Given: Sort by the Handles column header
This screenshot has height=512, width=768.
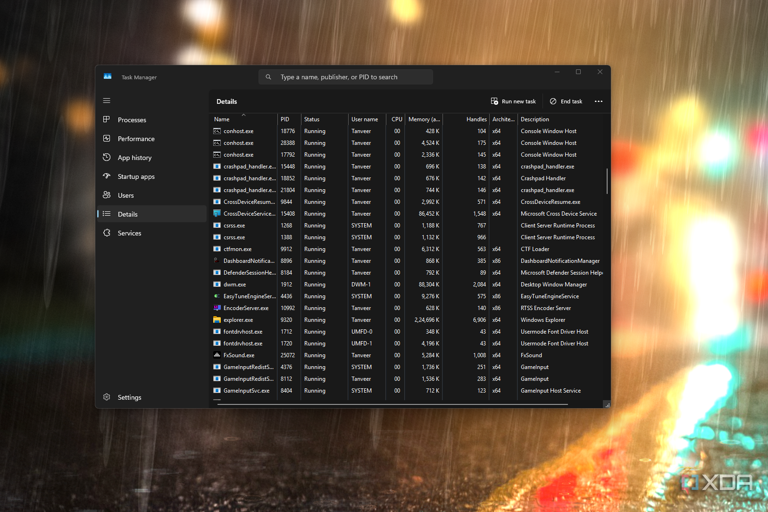Looking at the screenshot, I should (466, 119).
